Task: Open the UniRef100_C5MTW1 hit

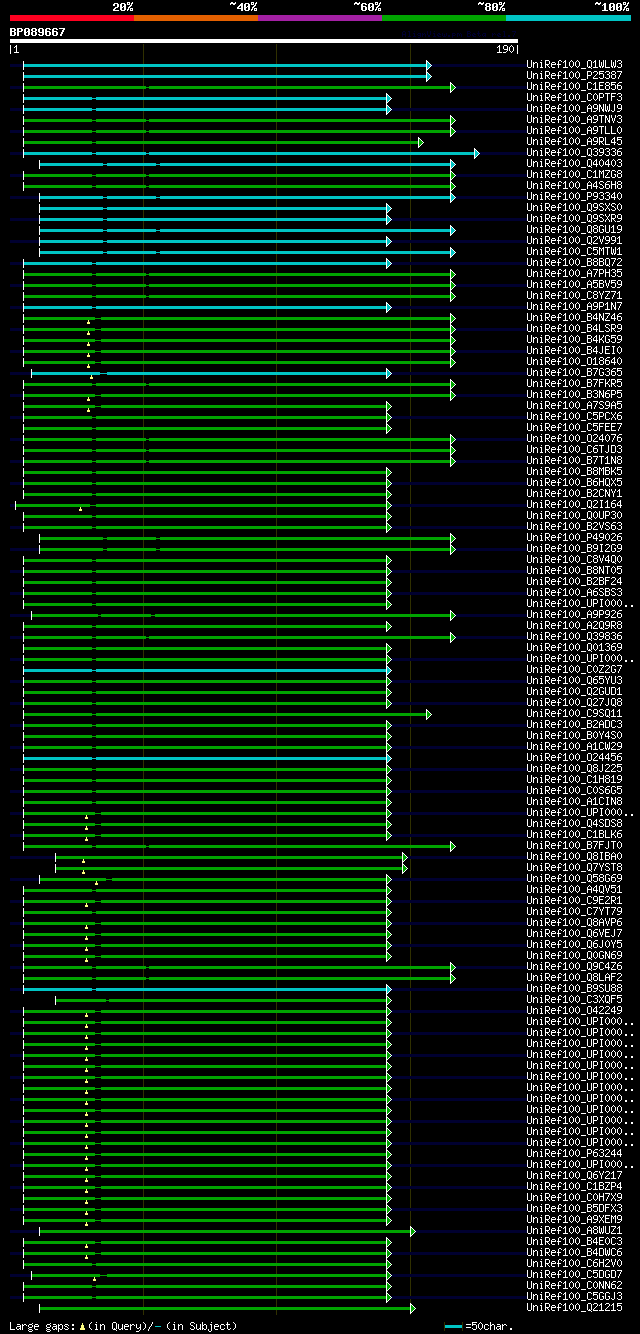Action: [x=574, y=251]
